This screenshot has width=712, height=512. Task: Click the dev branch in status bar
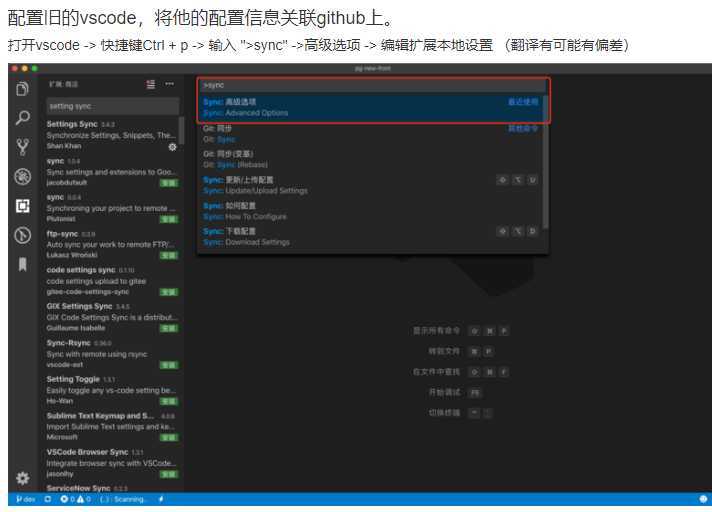(x=26, y=499)
